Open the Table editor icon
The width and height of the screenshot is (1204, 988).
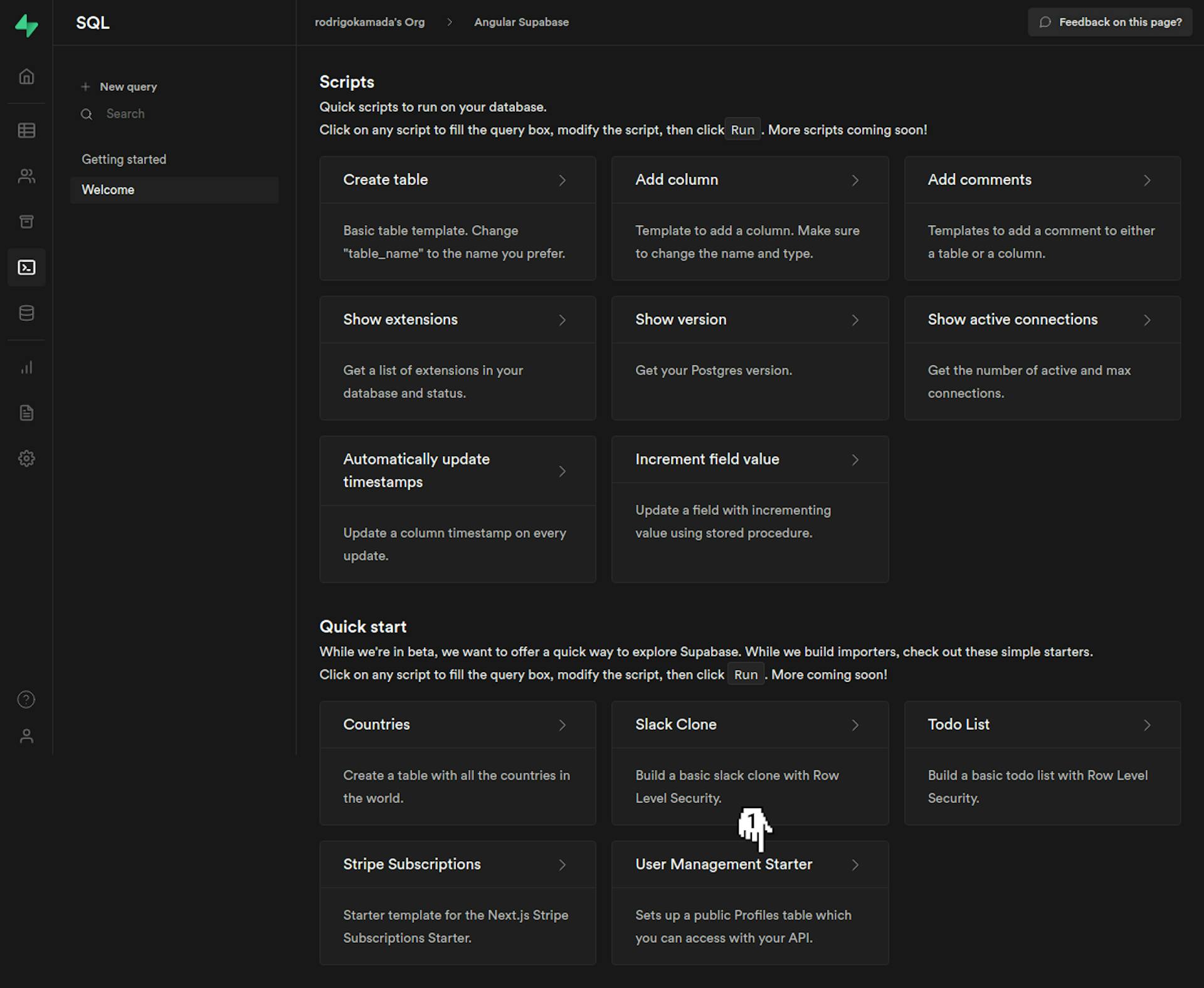pos(26,130)
